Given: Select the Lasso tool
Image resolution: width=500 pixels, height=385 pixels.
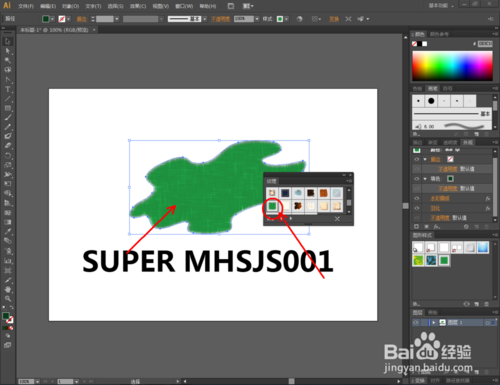Looking at the screenshot, I should pyautogui.click(x=8, y=70).
